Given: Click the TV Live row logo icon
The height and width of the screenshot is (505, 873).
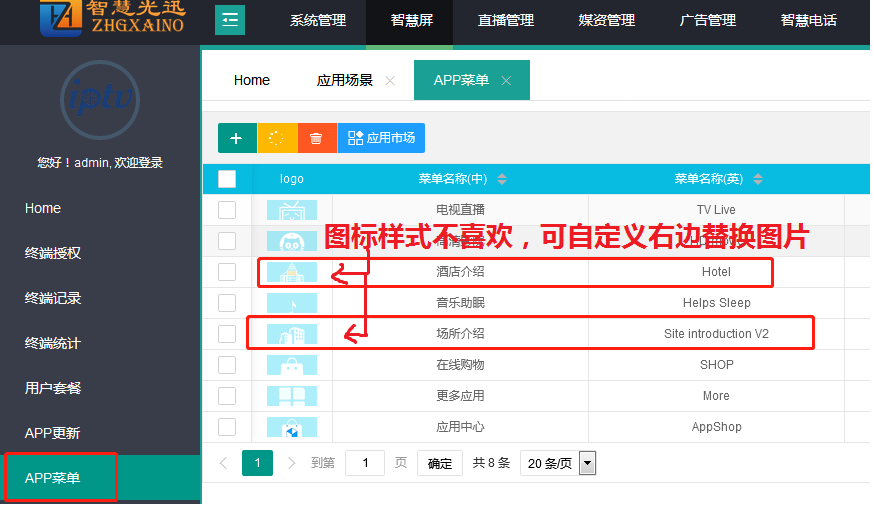Looking at the screenshot, I should tap(292, 210).
